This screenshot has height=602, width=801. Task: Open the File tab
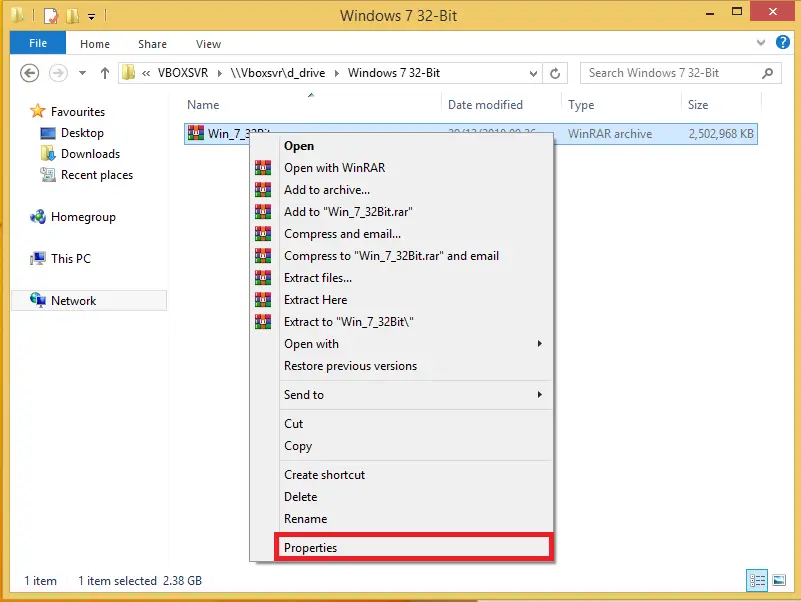pos(38,43)
